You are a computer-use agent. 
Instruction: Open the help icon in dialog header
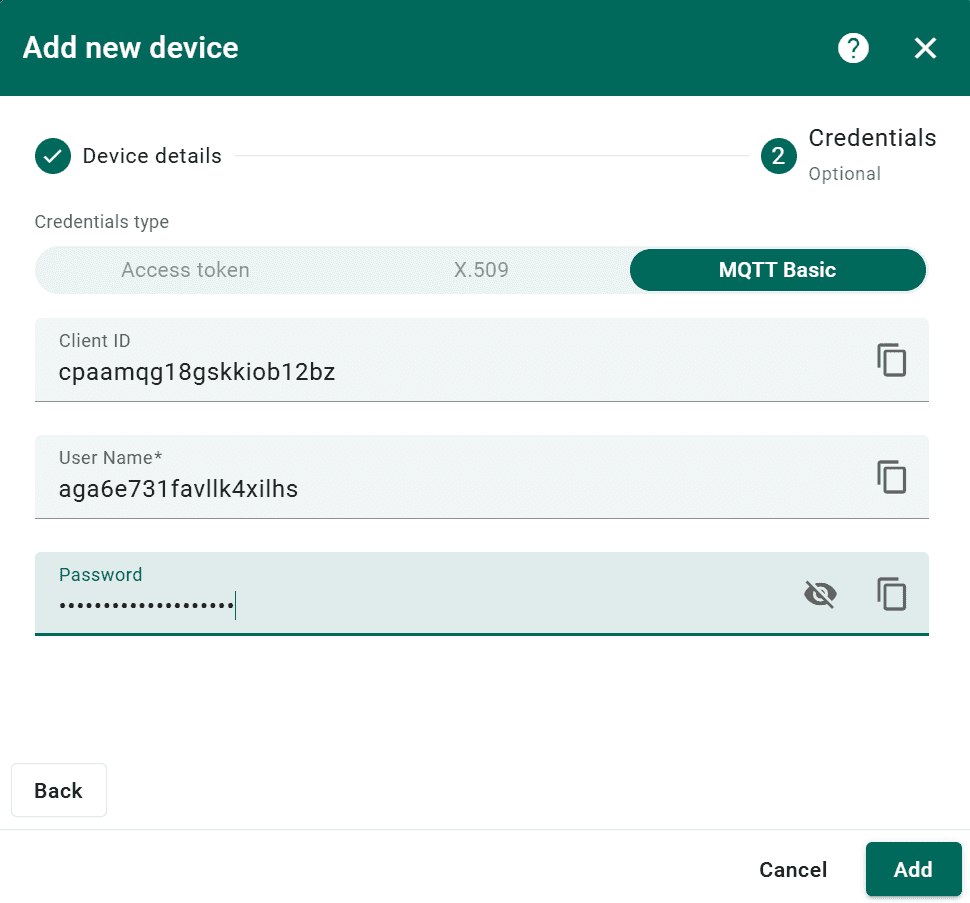point(853,48)
